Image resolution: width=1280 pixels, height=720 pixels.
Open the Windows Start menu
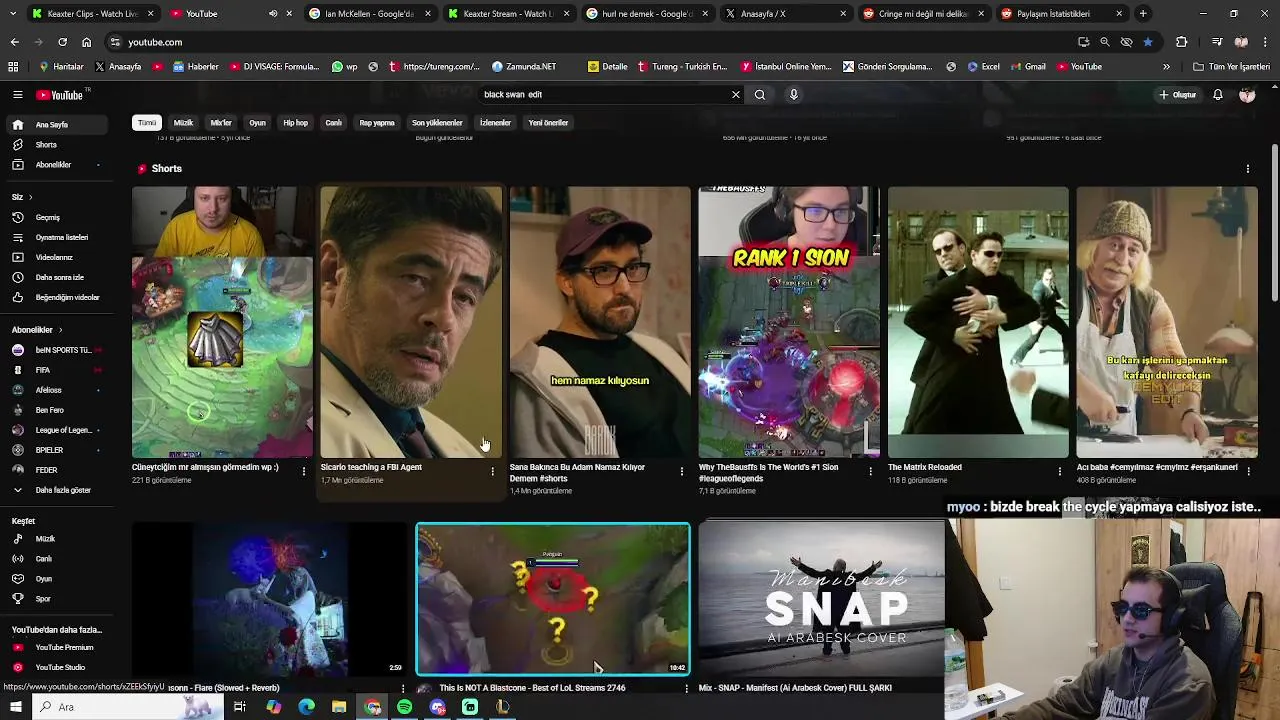(x=15, y=707)
